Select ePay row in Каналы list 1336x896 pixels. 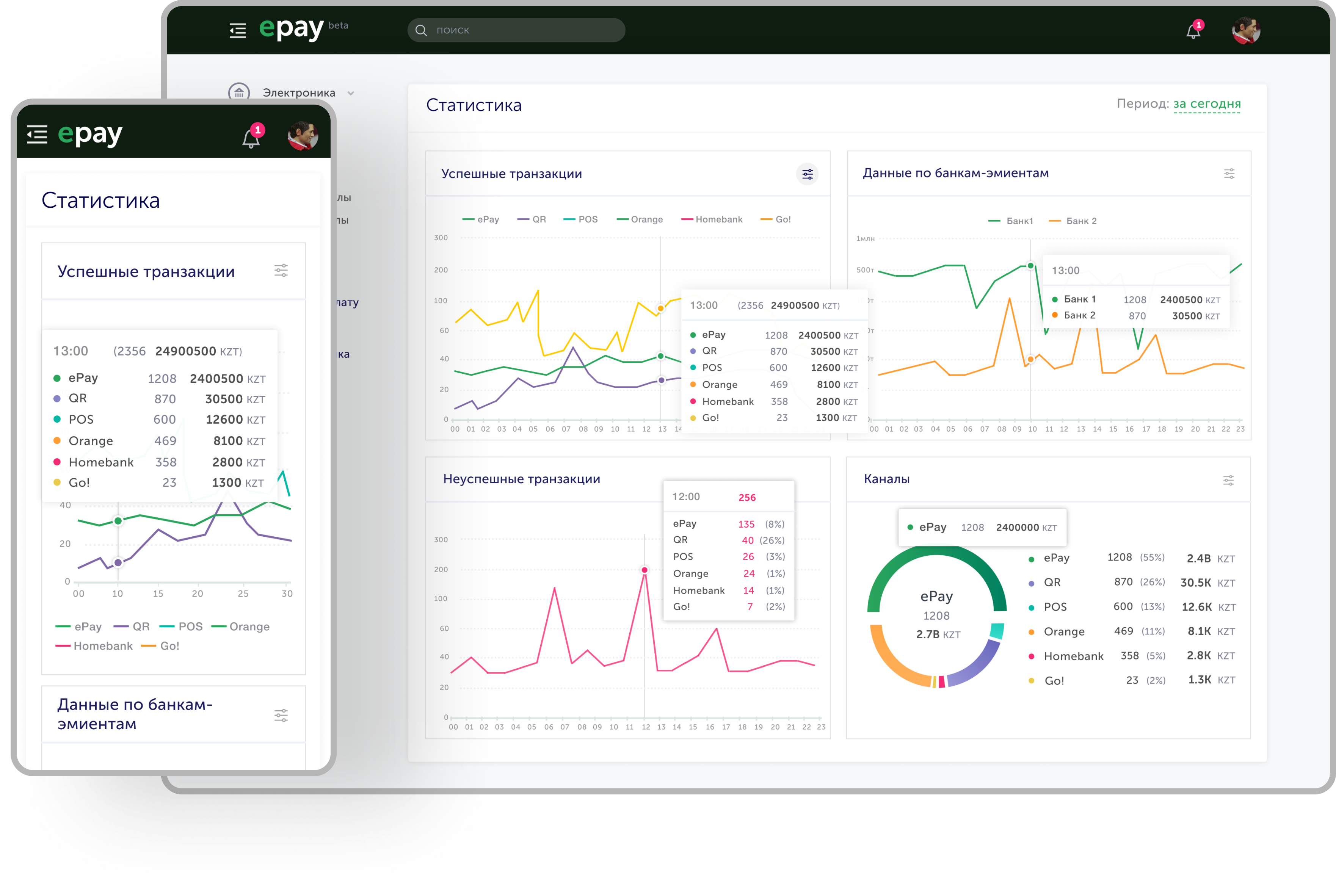coord(1132,558)
